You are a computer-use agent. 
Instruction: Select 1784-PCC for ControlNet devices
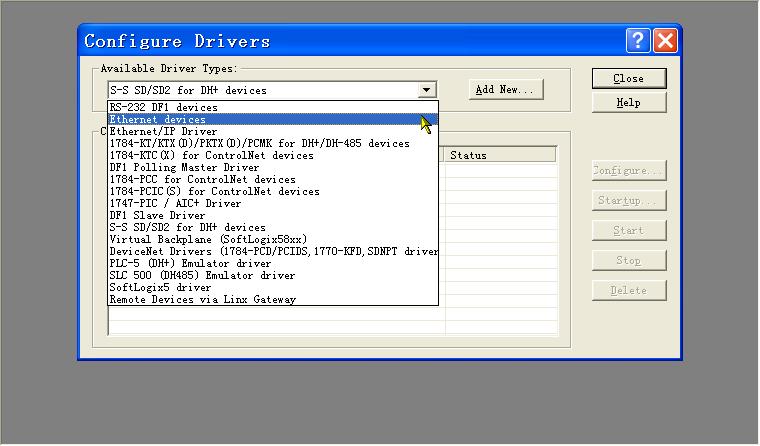coord(273,179)
